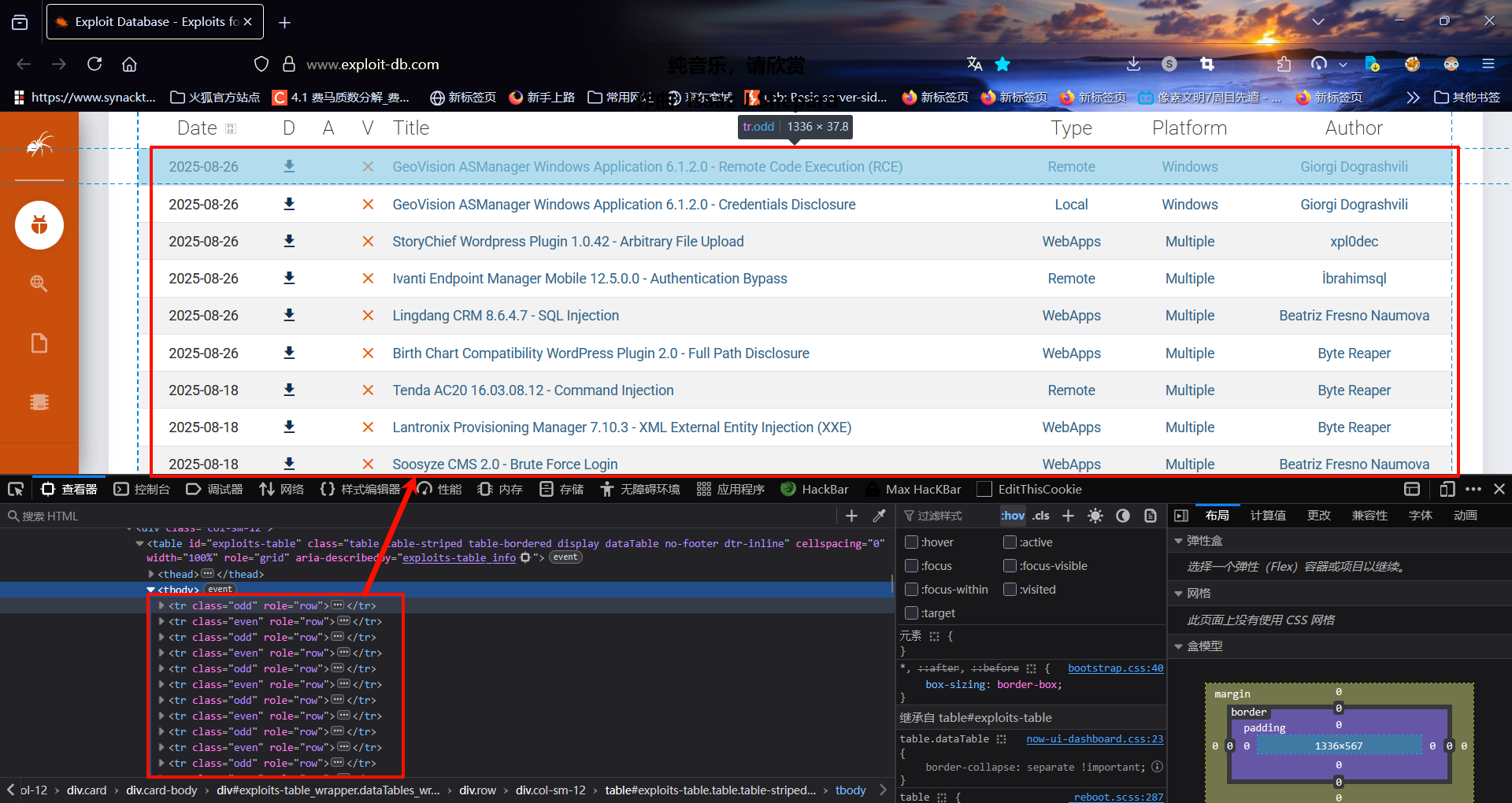
Task: Expand the thead node in HTML tree
Action: coord(151,574)
